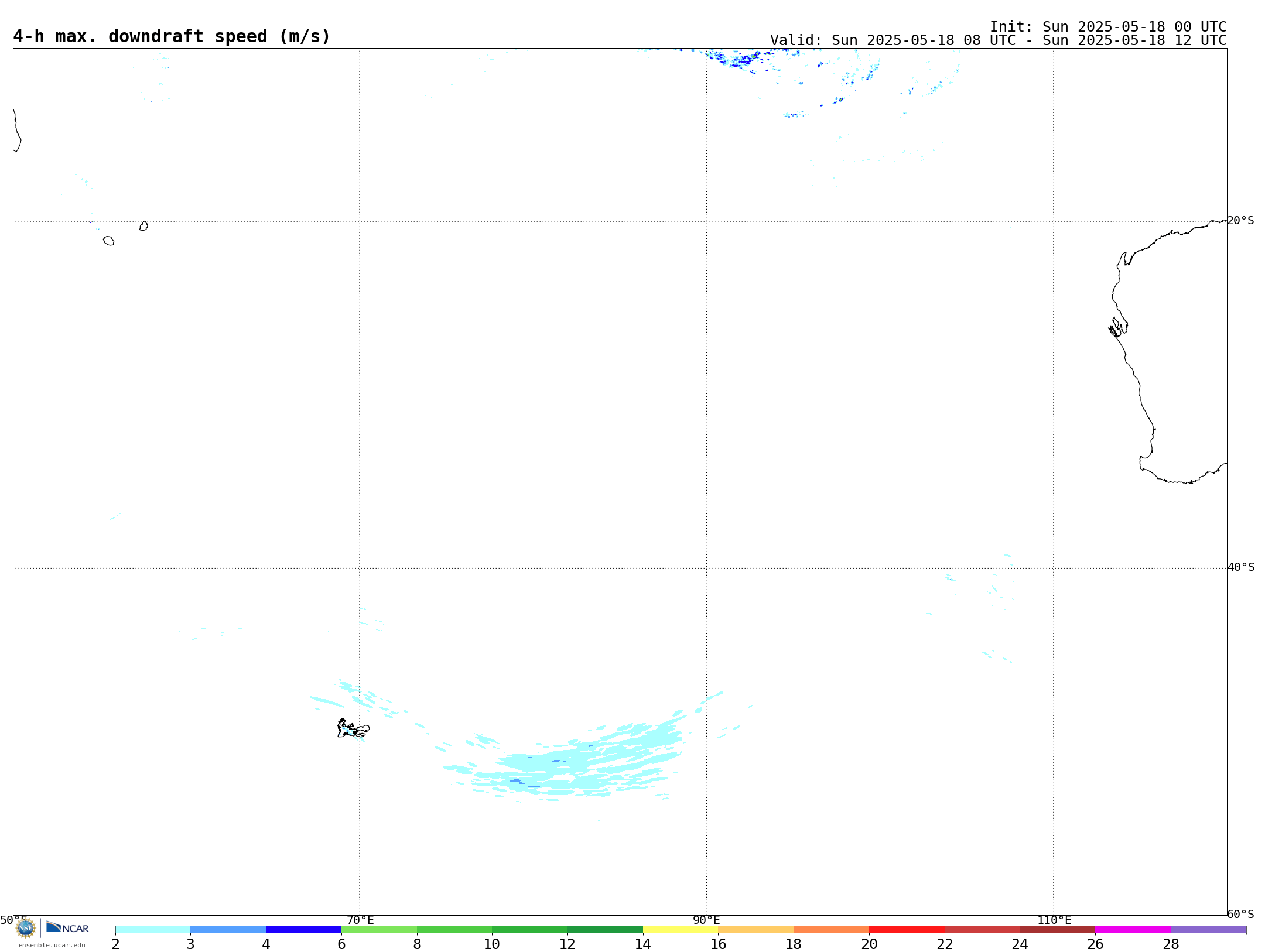Select the light blue 3–4 m/s swatch

click(x=228, y=929)
